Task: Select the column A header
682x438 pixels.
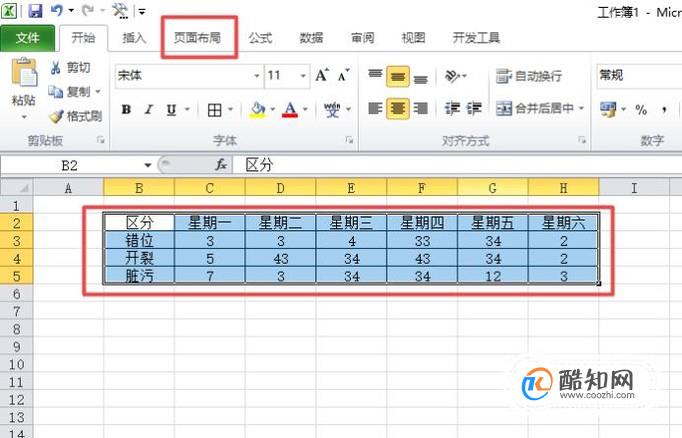Action: click(x=68, y=188)
